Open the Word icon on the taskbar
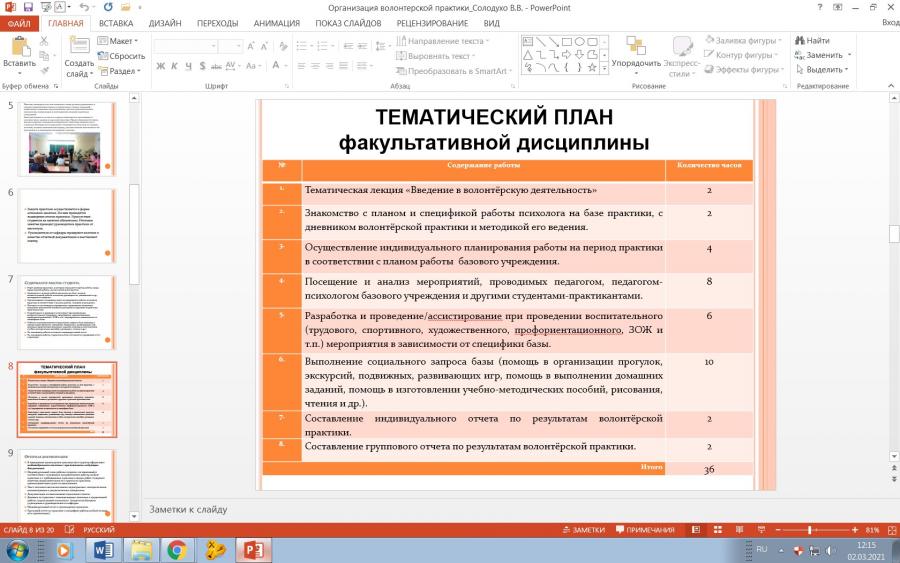900x563 pixels. [103, 550]
